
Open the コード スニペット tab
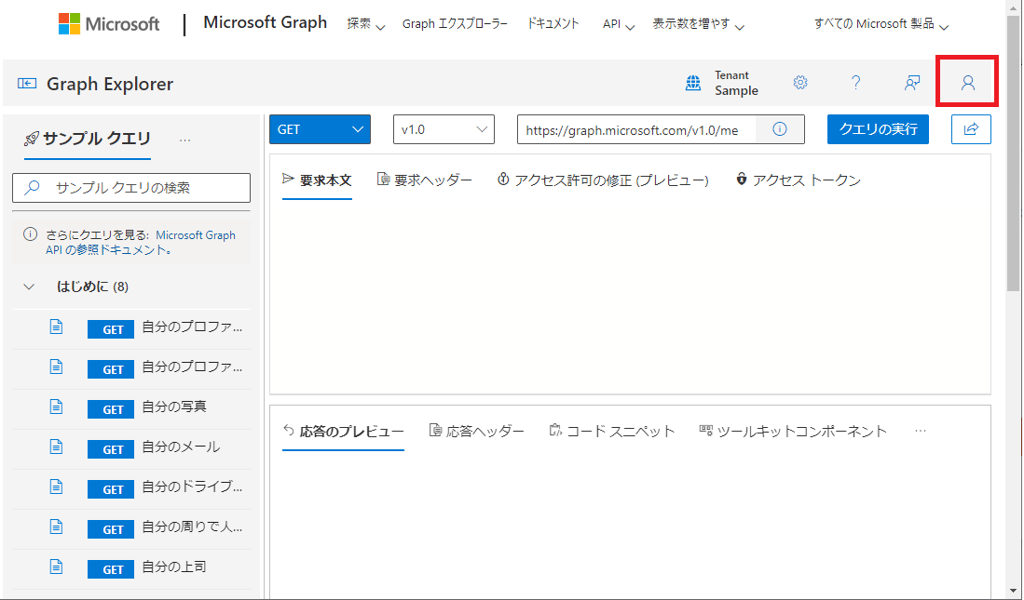[612, 431]
